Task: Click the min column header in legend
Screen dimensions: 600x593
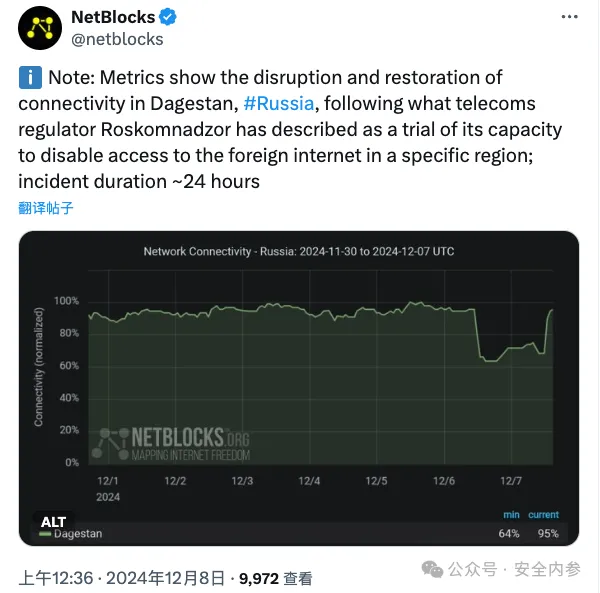Action: coord(511,515)
